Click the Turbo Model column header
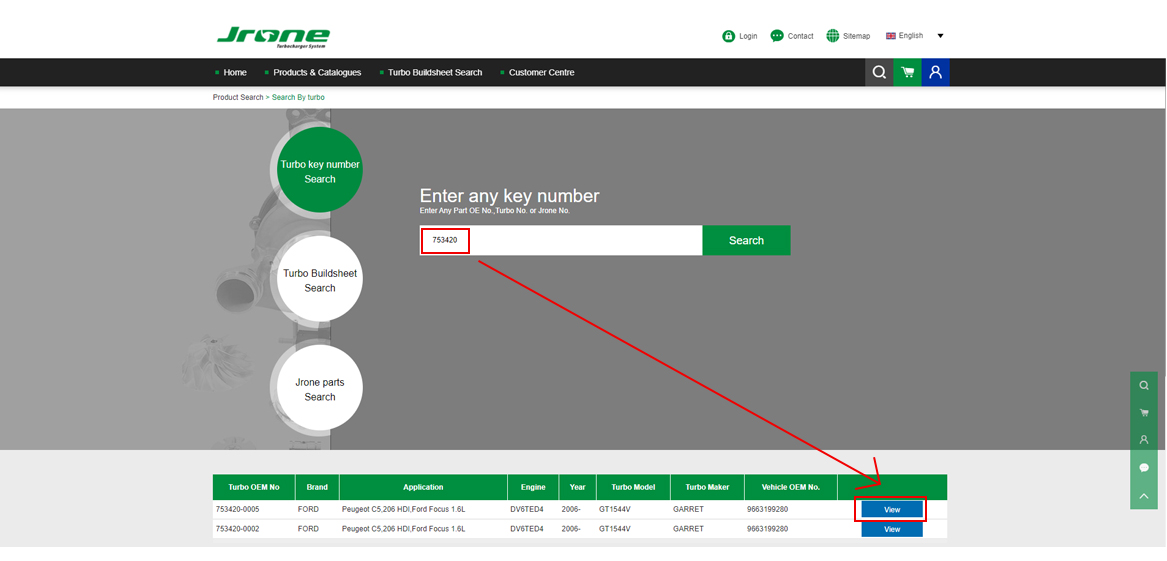Viewport: 1167px width, 561px height. click(633, 487)
